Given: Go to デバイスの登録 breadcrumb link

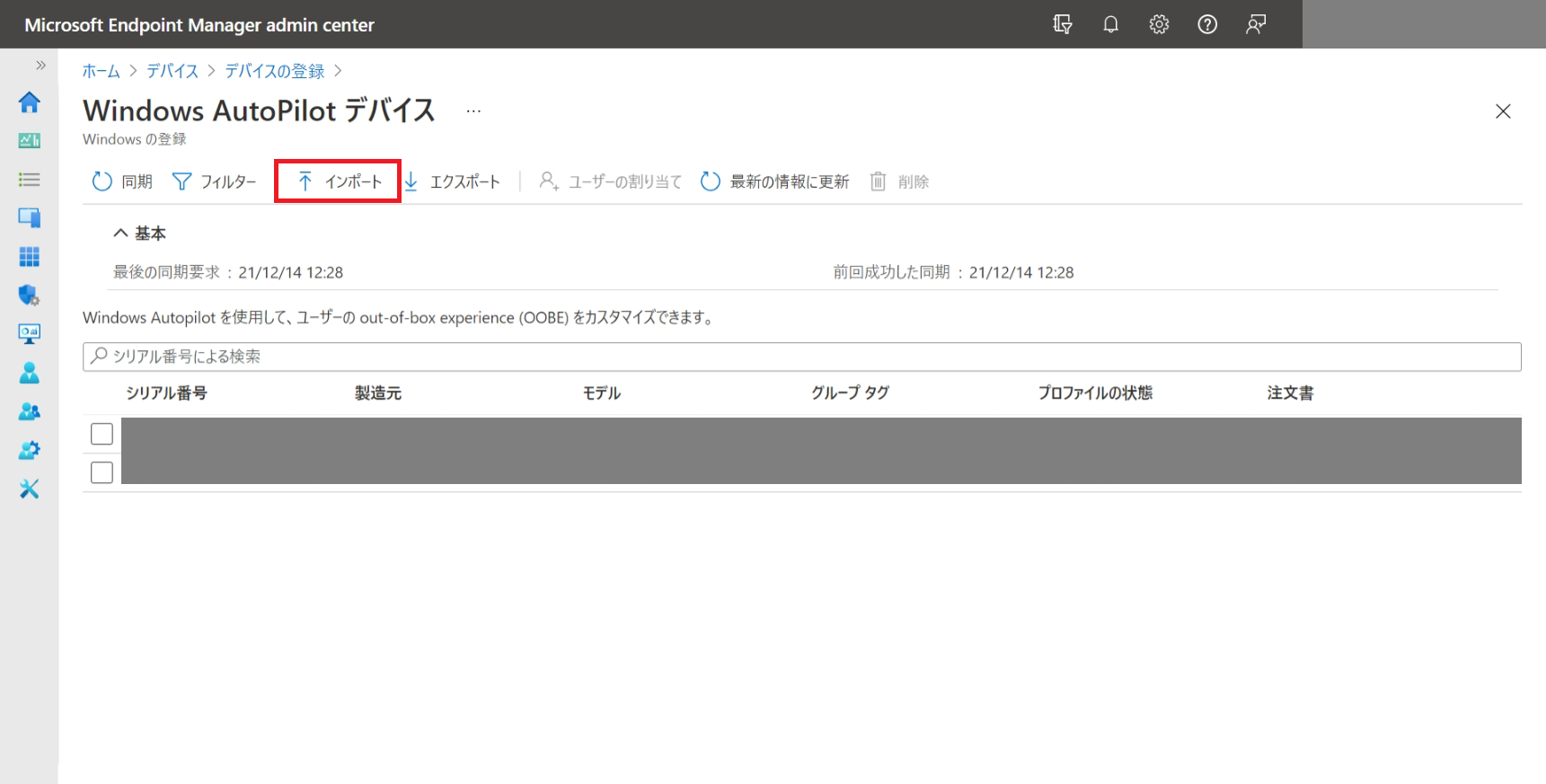Looking at the screenshot, I should (x=275, y=71).
